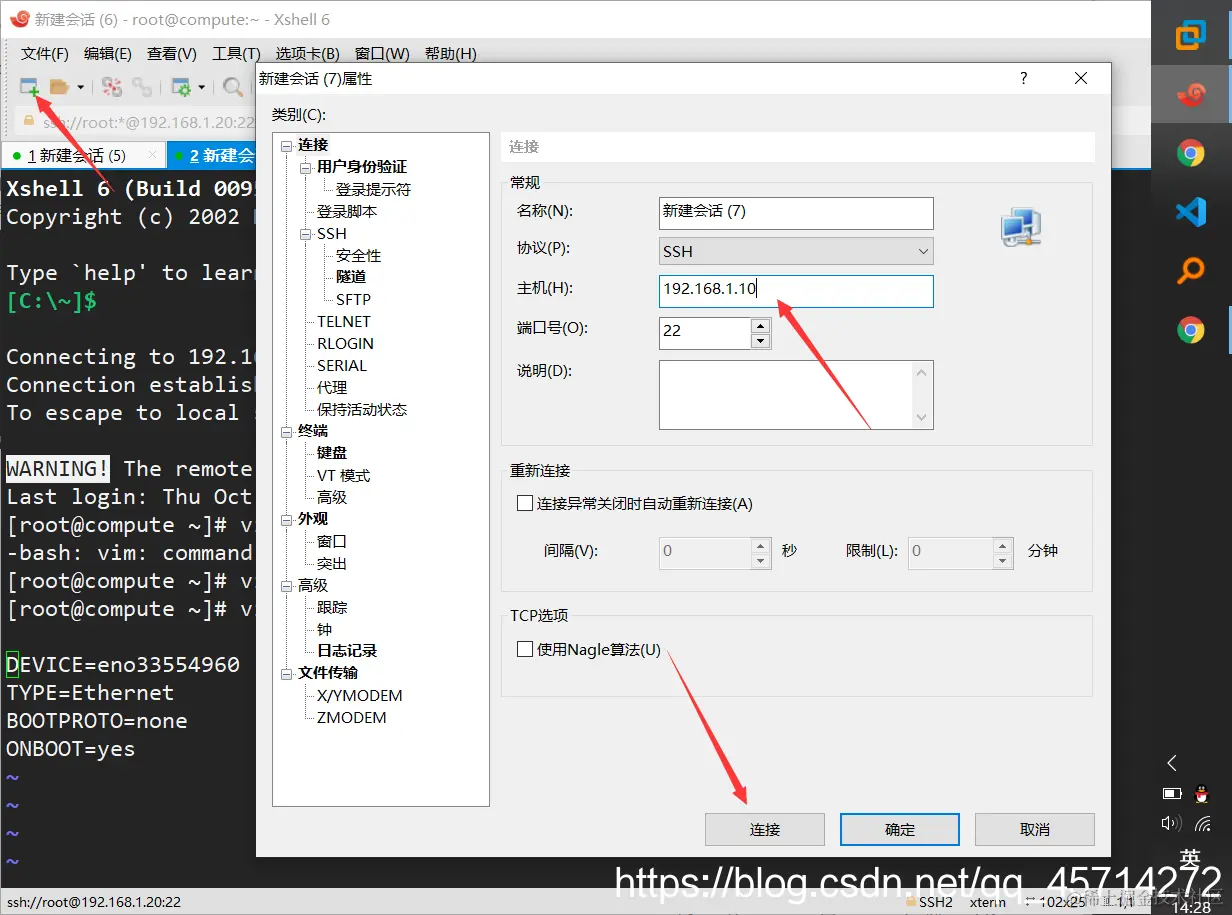The width and height of the screenshot is (1232, 915).
Task: Enable the Nagle algorithm option
Action: point(525,648)
